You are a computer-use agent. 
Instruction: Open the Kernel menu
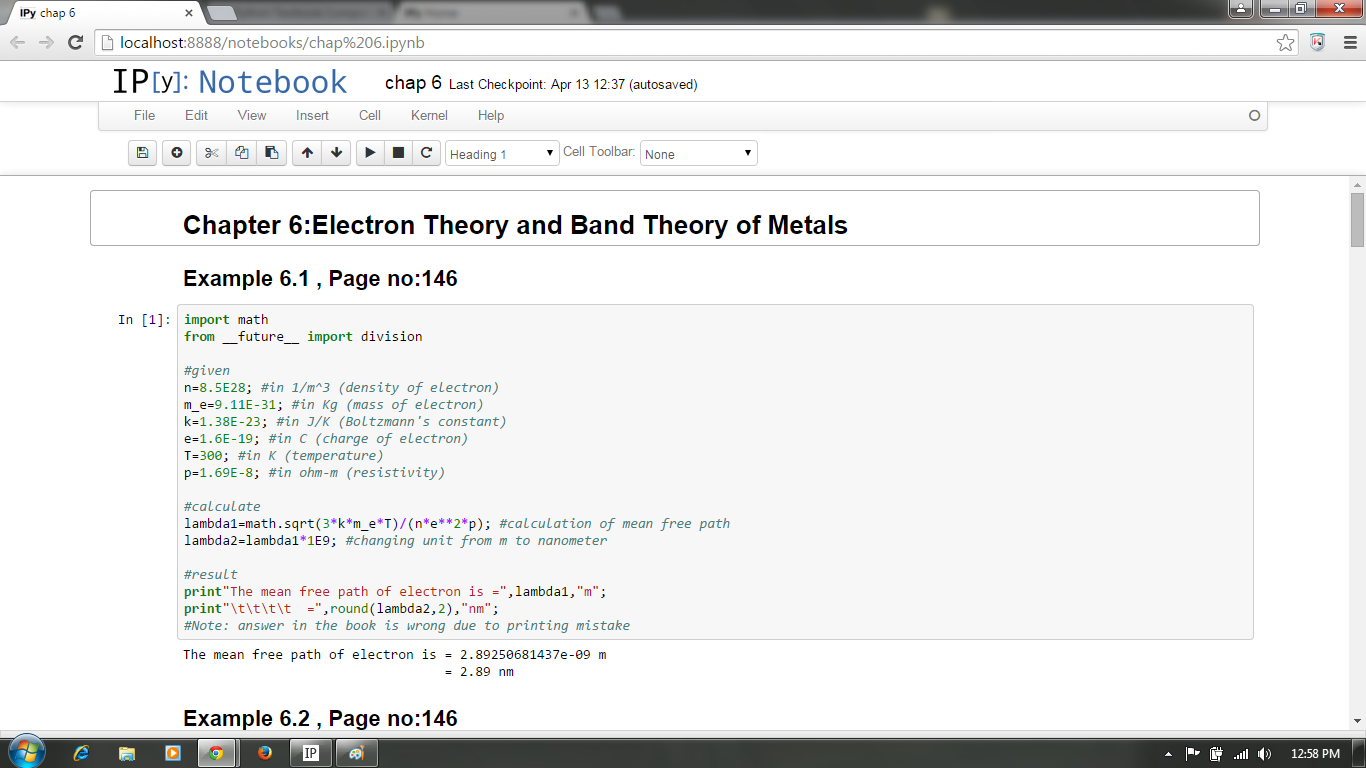click(429, 115)
